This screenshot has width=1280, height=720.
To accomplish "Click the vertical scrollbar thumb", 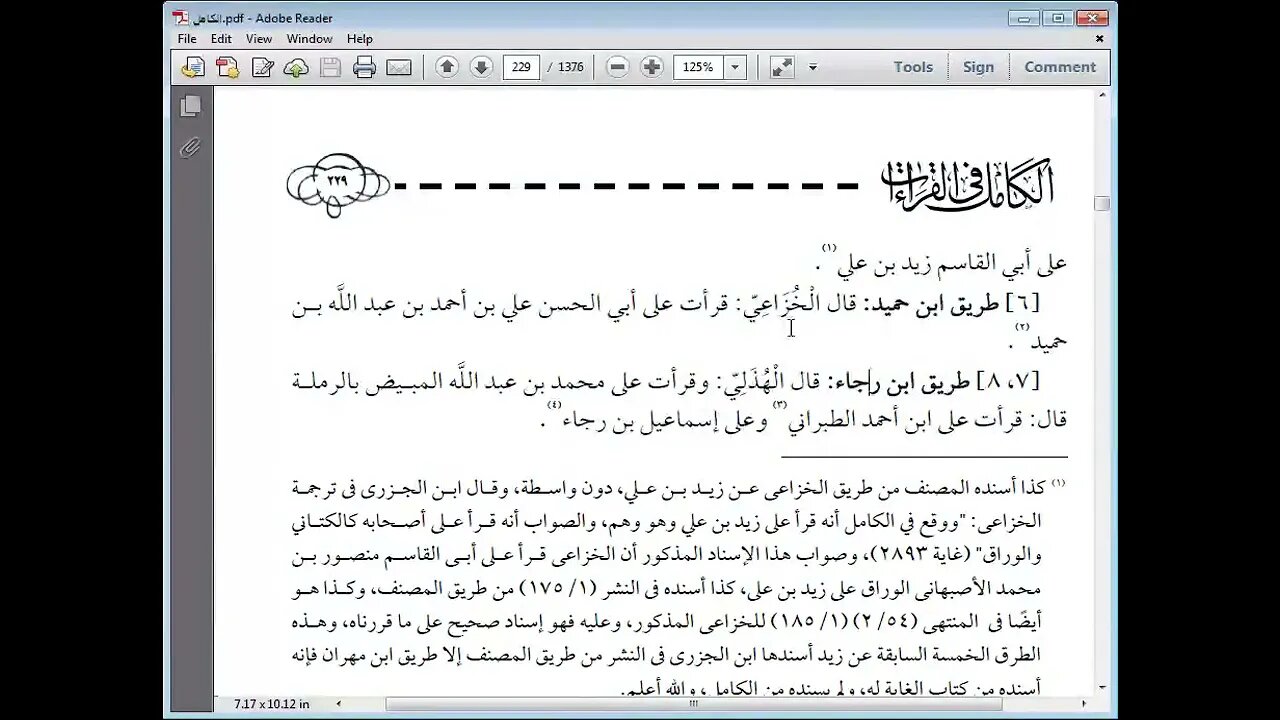I will pyautogui.click(x=1102, y=203).
